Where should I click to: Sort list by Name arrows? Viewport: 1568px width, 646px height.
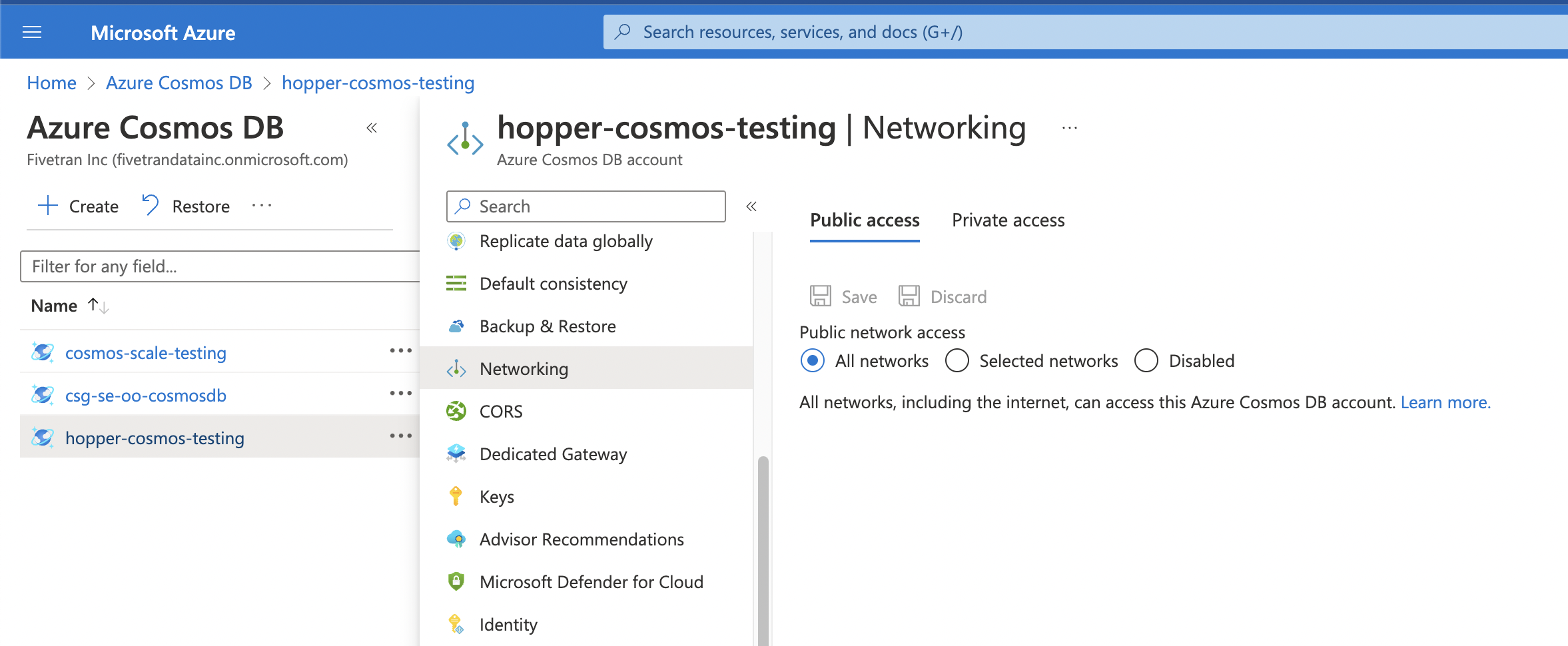(99, 306)
